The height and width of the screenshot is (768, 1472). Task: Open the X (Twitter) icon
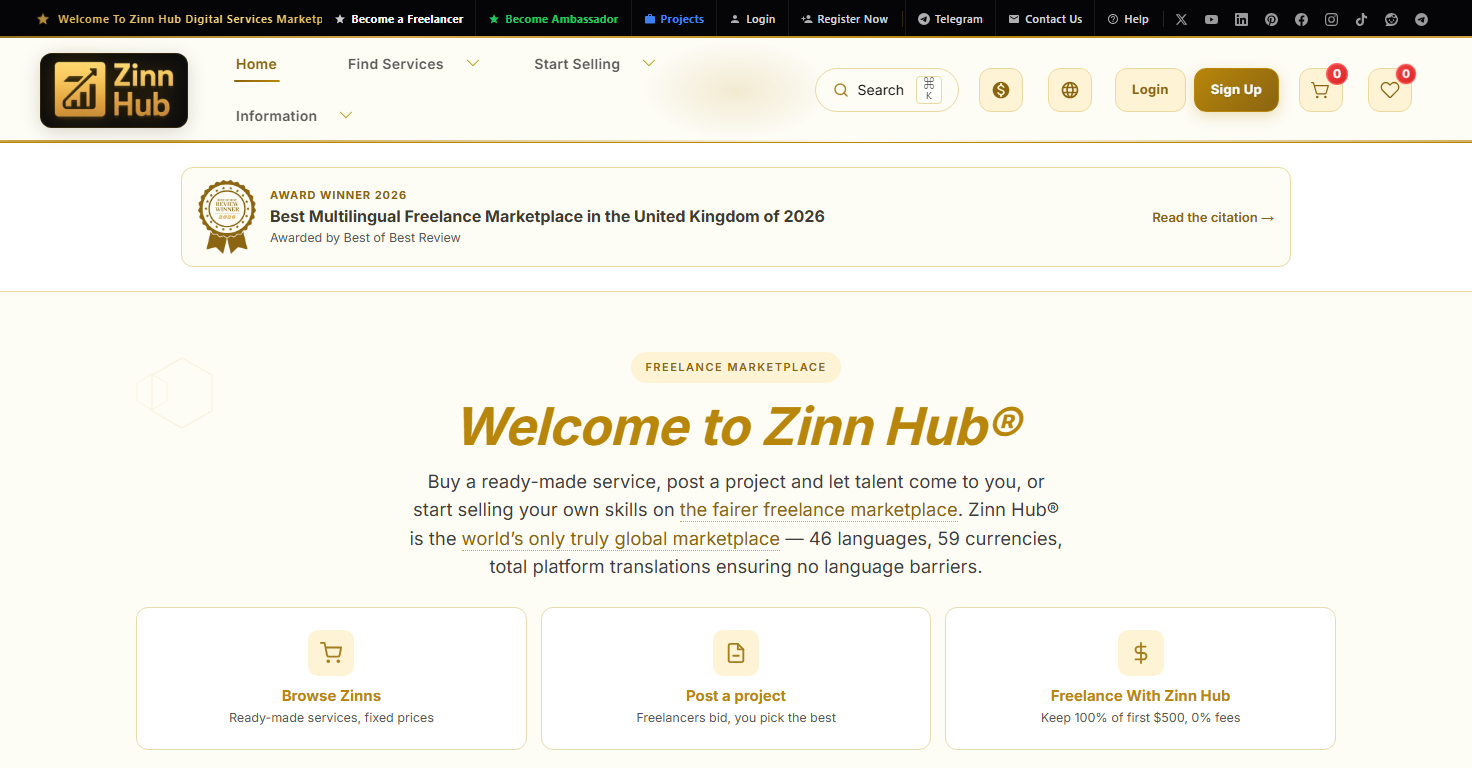pos(1181,19)
